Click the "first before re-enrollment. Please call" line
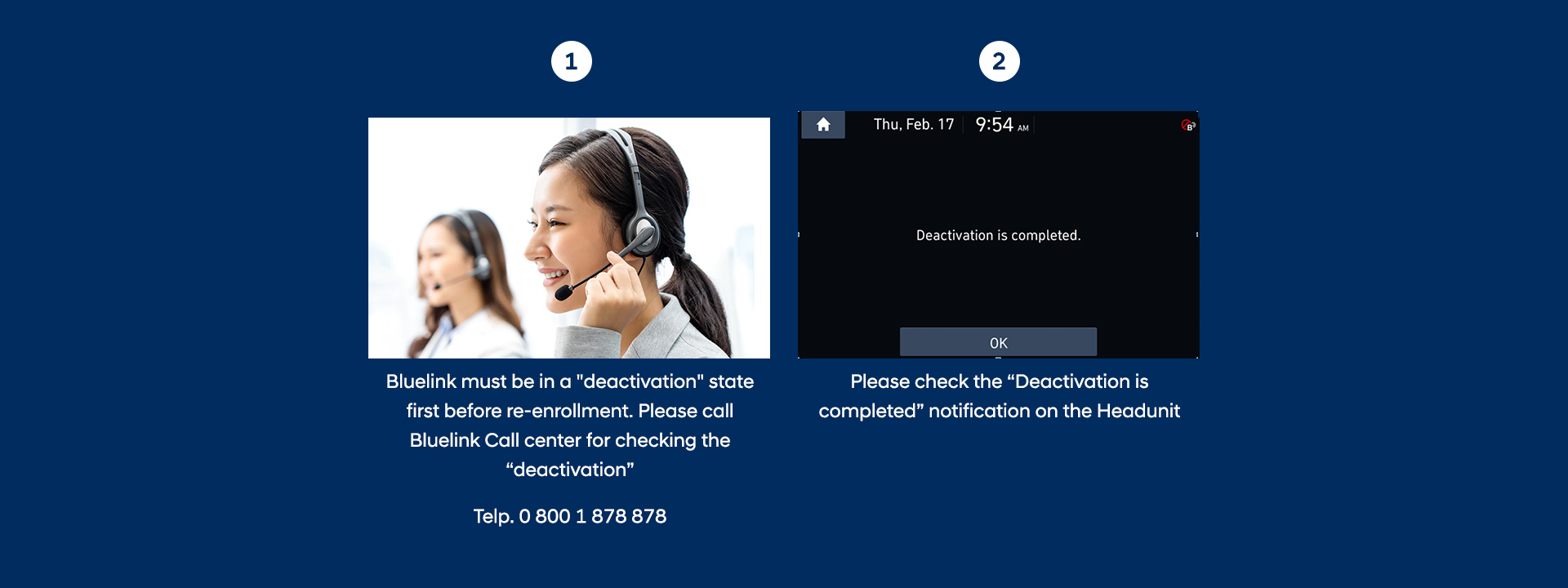1568x588 pixels. 570,411
